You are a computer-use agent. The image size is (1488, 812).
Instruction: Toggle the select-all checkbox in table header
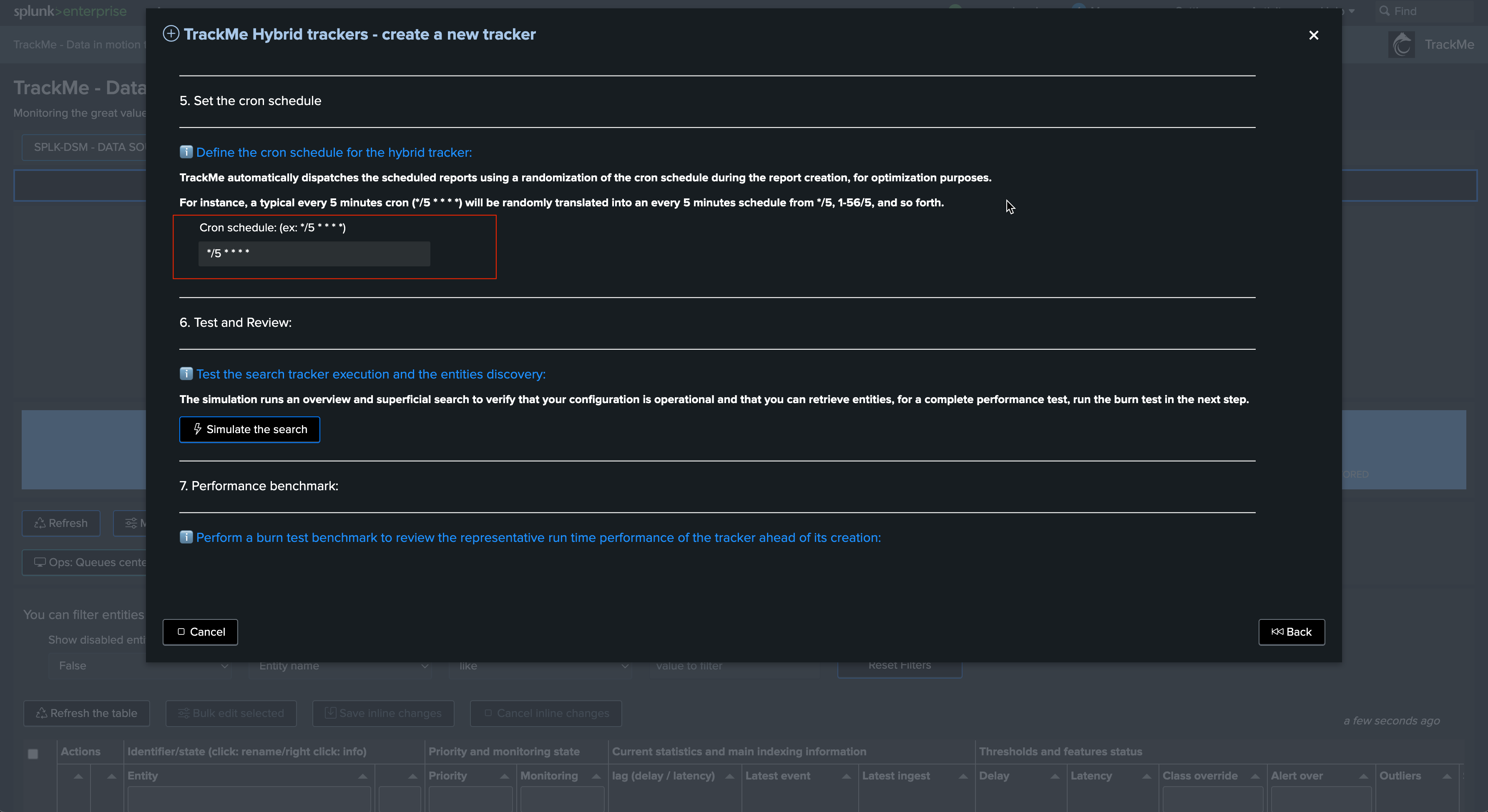(x=33, y=754)
